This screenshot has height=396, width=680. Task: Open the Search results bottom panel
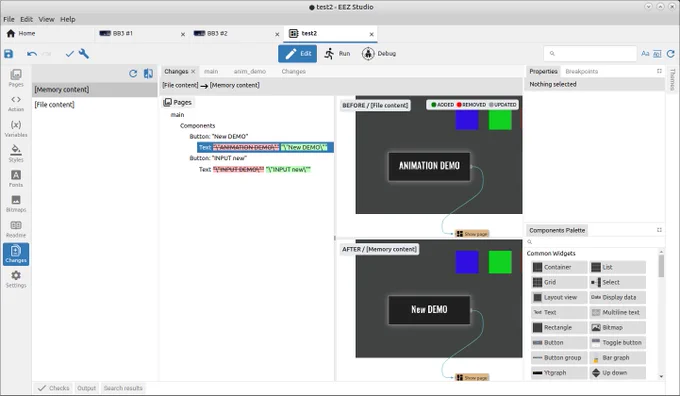pos(123,388)
